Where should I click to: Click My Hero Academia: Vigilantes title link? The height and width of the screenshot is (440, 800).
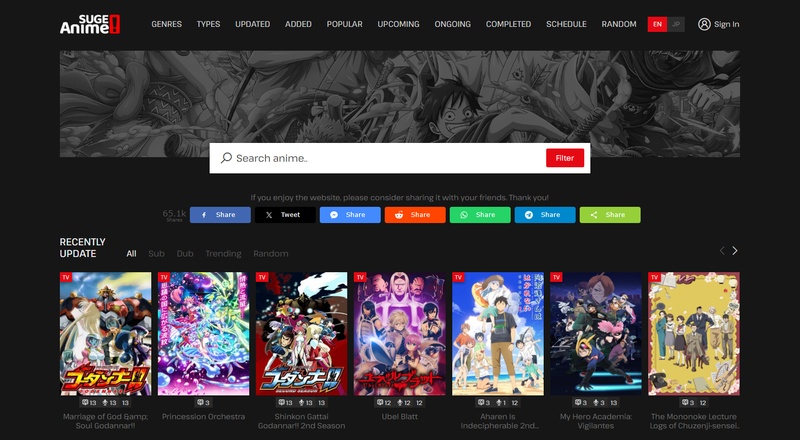pyautogui.click(x=596, y=421)
